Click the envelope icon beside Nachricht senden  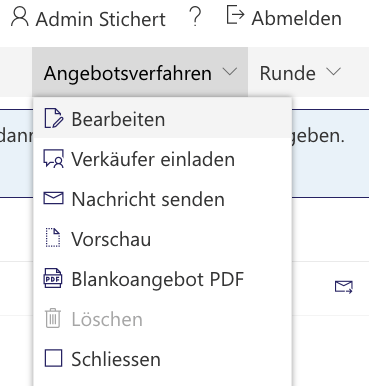pos(53,198)
